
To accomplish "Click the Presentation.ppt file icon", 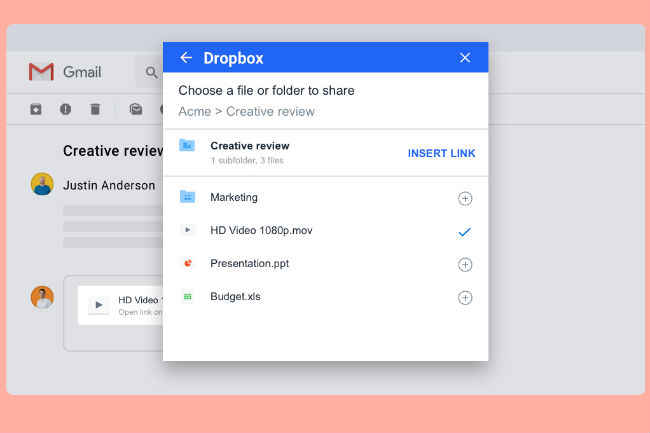I will click(x=187, y=263).
